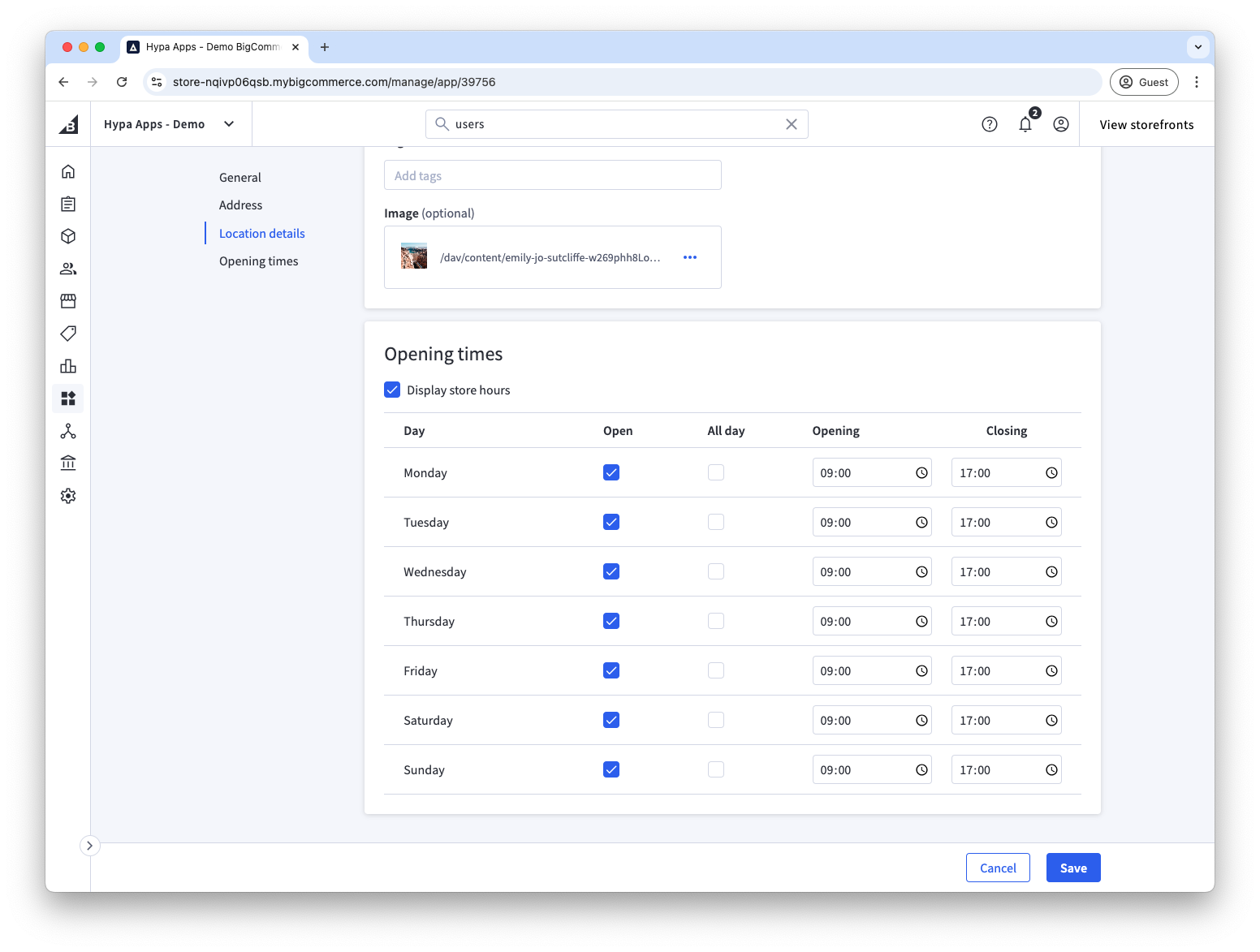Expand the collapsed sidebar chevron
This screenshot has width=1260, height=952.
point(89,846)
